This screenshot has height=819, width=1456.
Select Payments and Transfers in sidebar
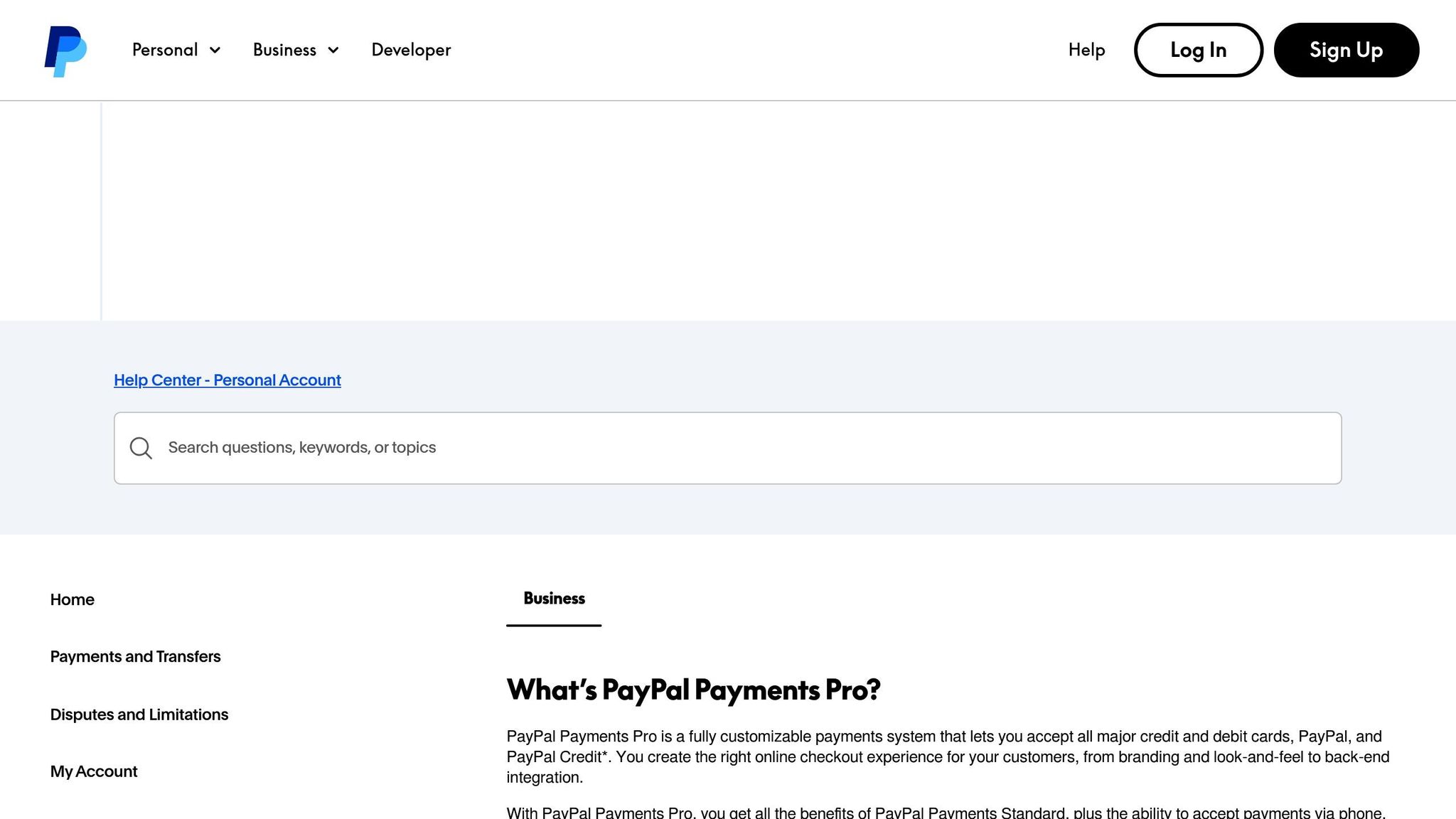[x=135, y=656]
